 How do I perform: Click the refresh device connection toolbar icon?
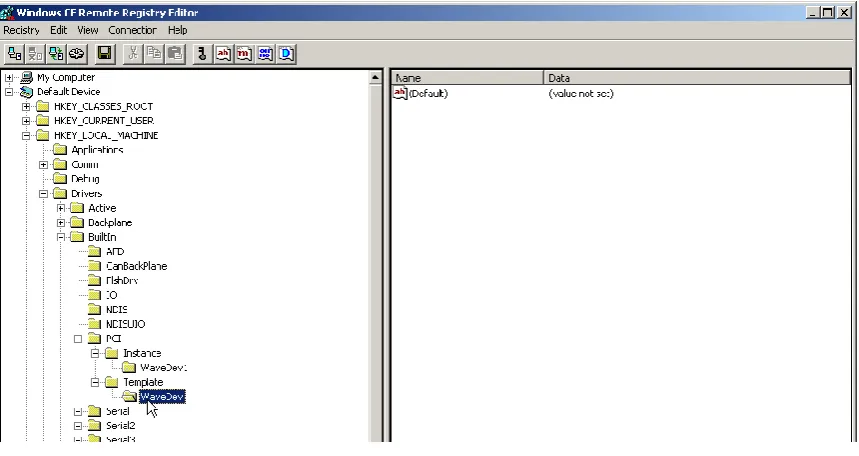coord(56,54)
